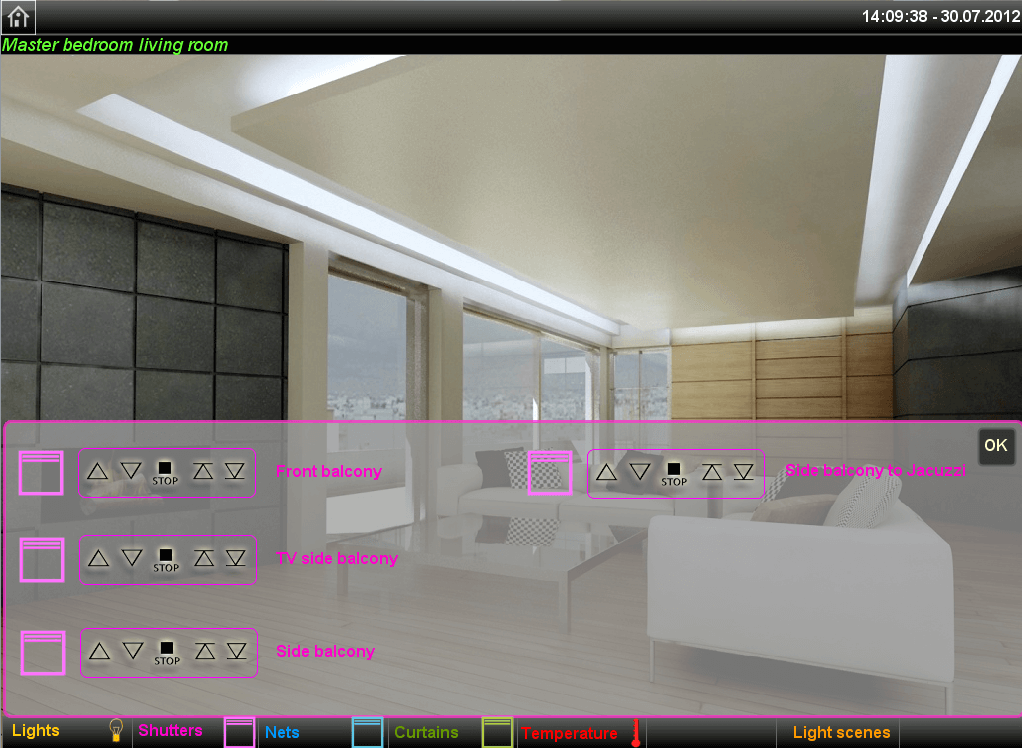This screenshot has height=748, width=1022.
Task: Fully open the TV side balcony shutter
Action: [204, 558]
